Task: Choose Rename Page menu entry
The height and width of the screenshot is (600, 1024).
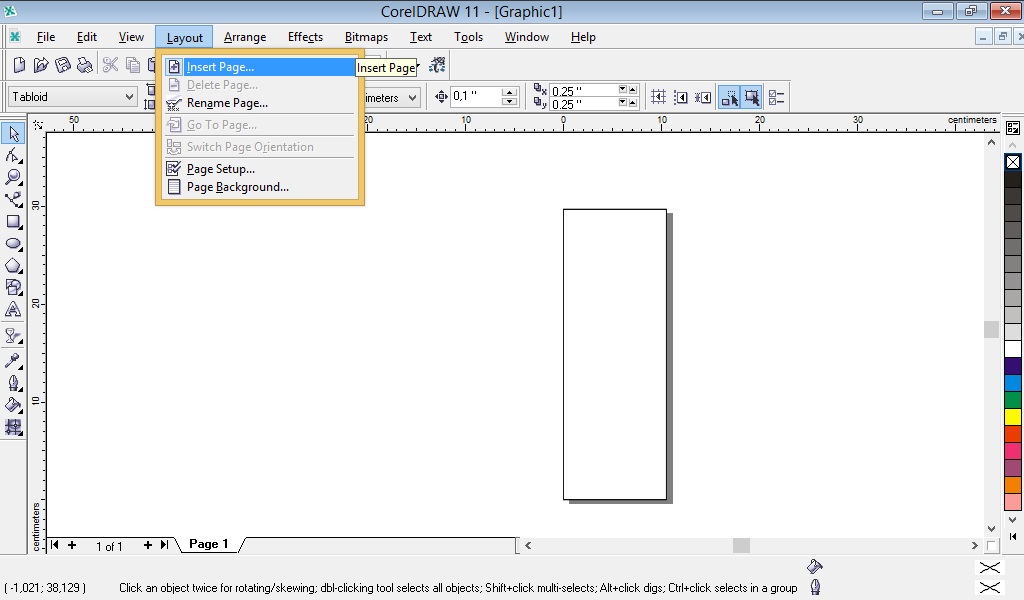Action: click(260, 103)
